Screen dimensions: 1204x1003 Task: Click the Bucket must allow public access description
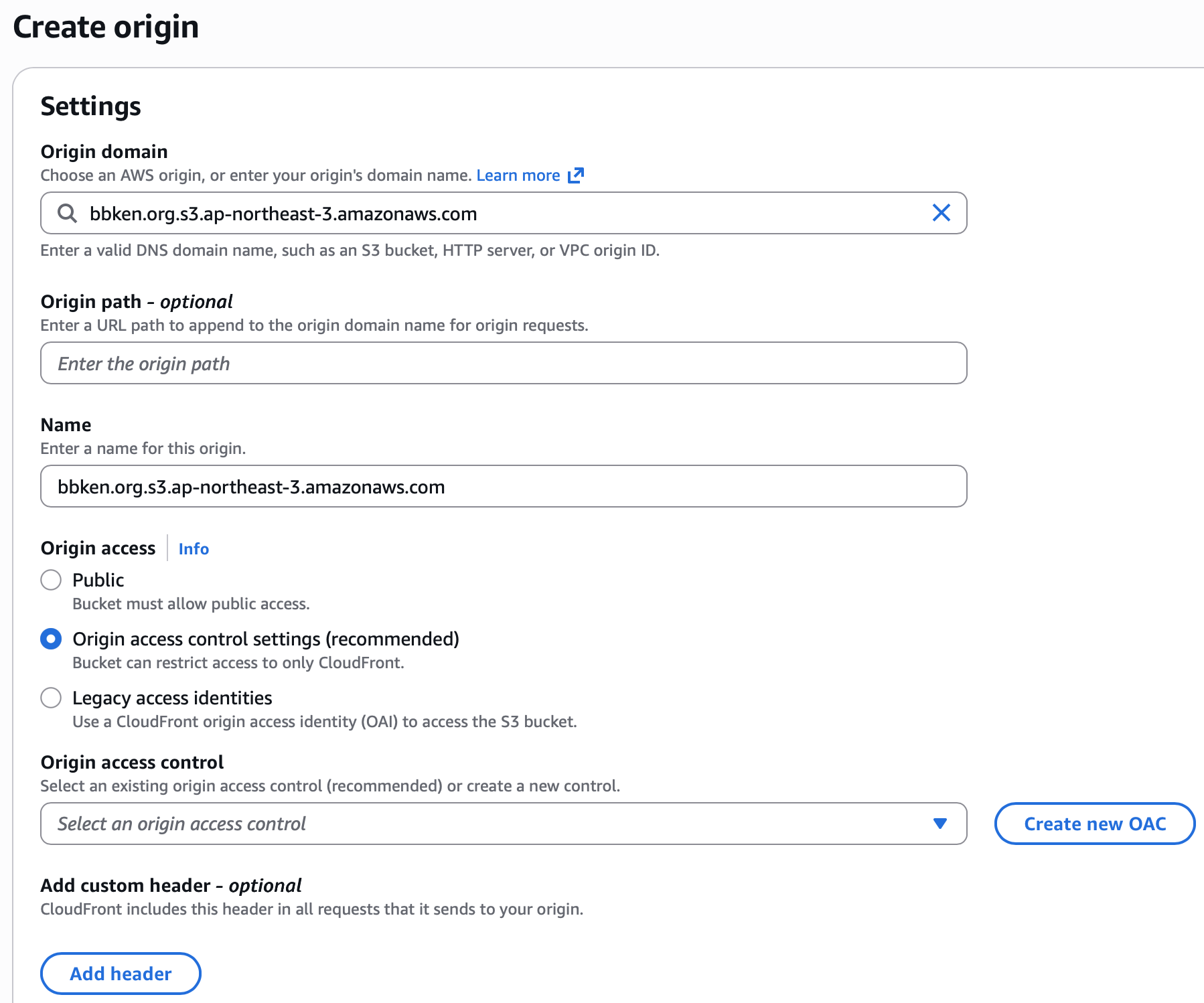pos(191,604)
